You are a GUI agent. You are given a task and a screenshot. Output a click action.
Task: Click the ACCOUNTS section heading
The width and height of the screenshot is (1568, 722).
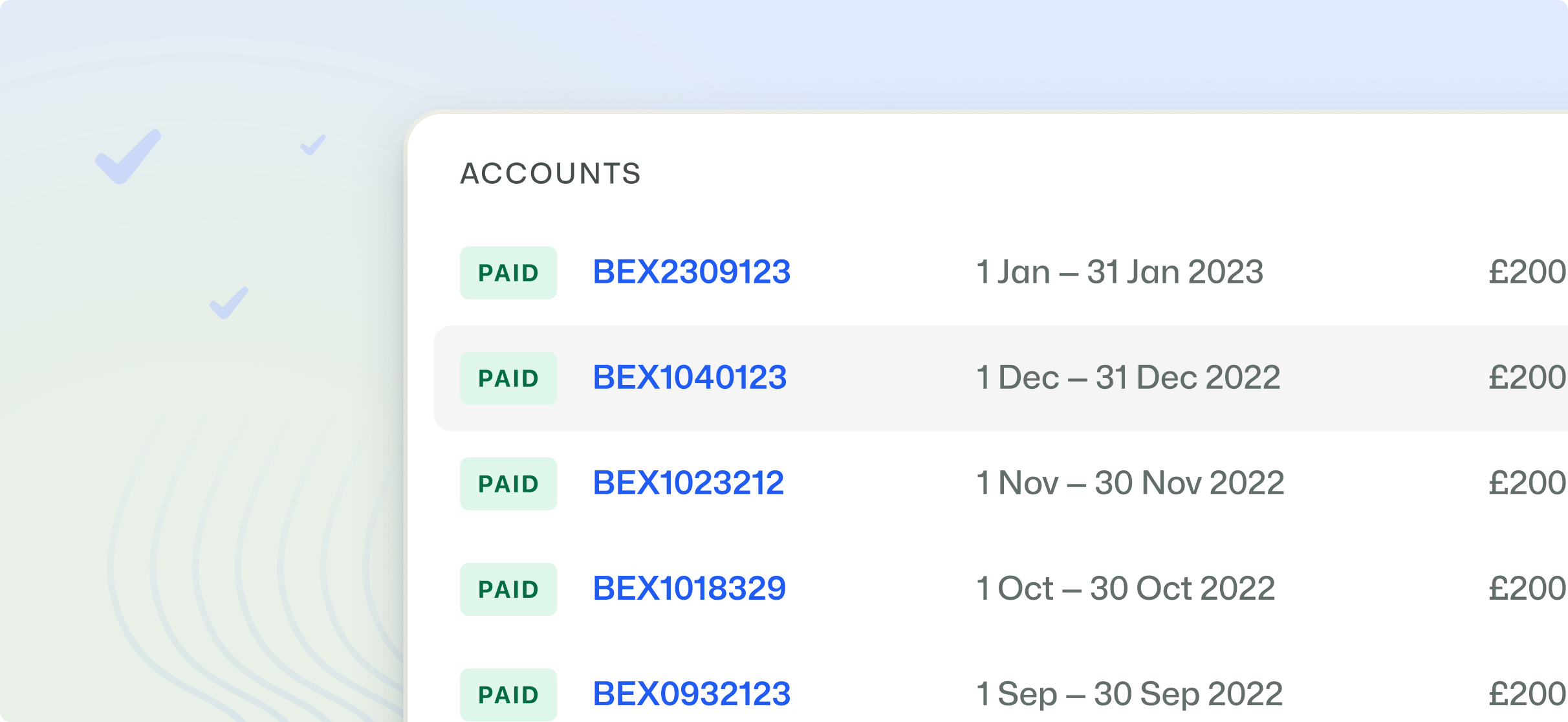550,173
